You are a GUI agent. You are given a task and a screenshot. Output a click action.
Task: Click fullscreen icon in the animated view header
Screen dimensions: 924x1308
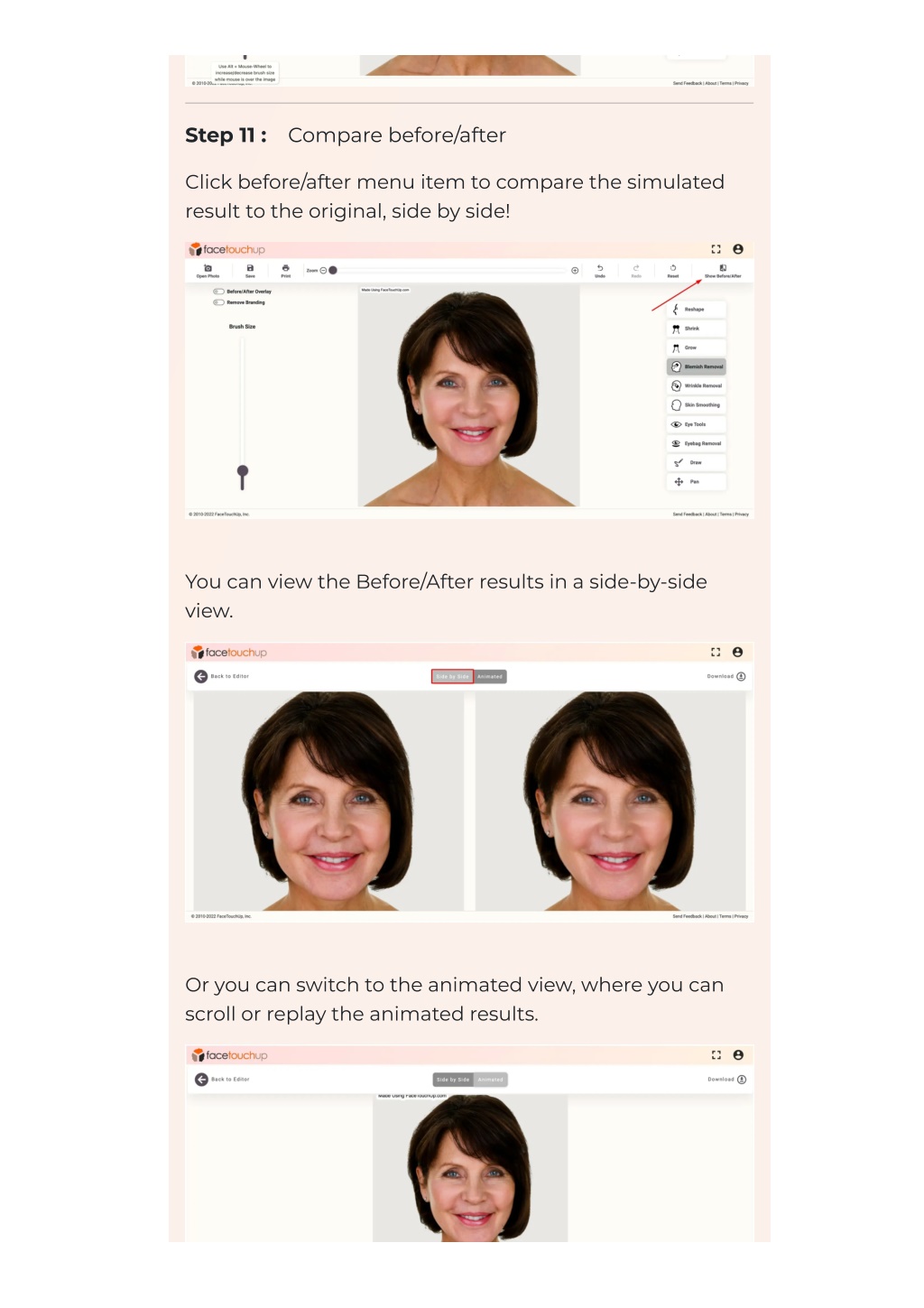[716, 1055]
